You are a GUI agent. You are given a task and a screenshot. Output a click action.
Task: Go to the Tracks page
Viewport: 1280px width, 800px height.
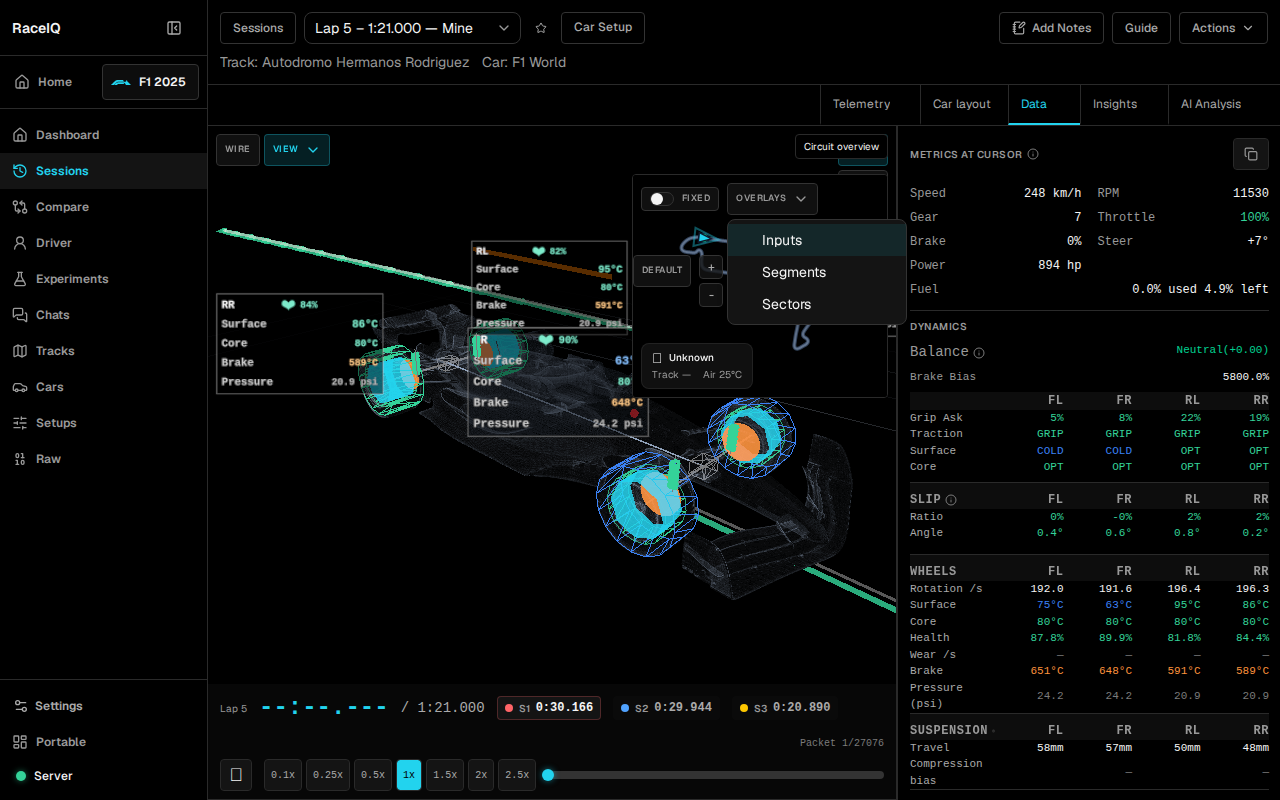coord(104,351)
